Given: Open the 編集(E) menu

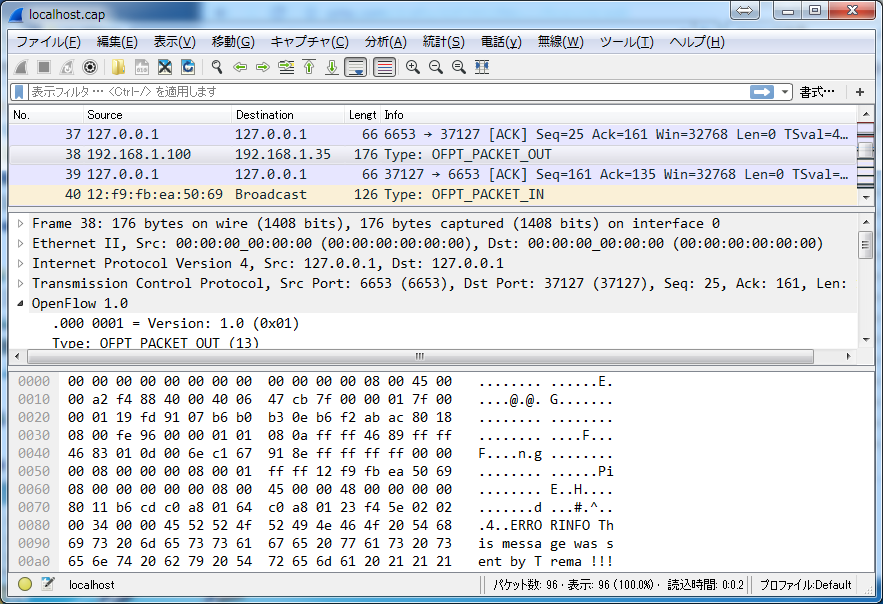Looking at the screenshot, I should tap(117, 42).
